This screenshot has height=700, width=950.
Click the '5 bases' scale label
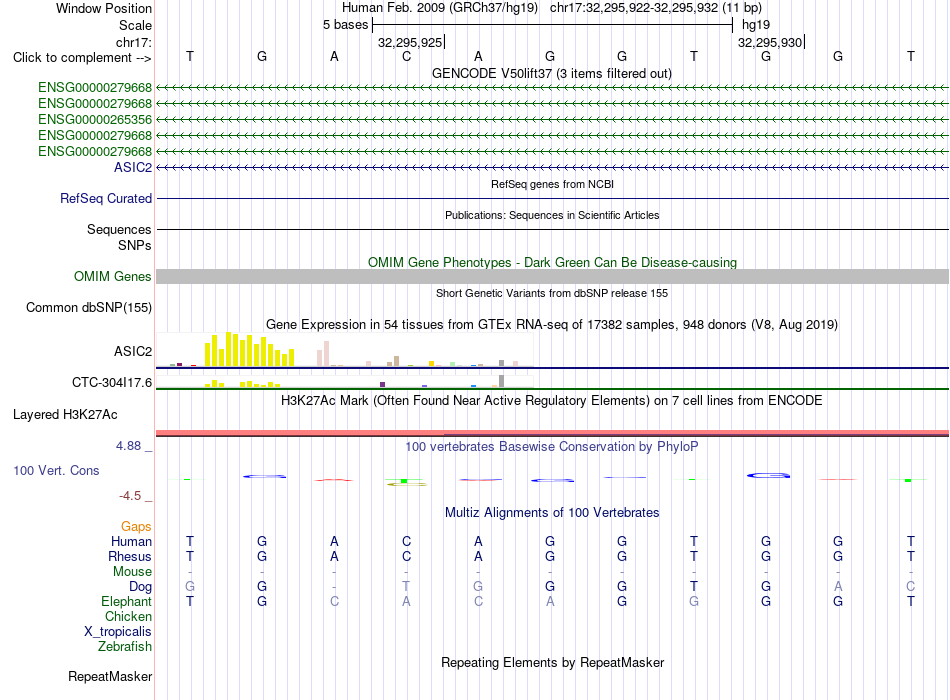[x=345, y=25]
